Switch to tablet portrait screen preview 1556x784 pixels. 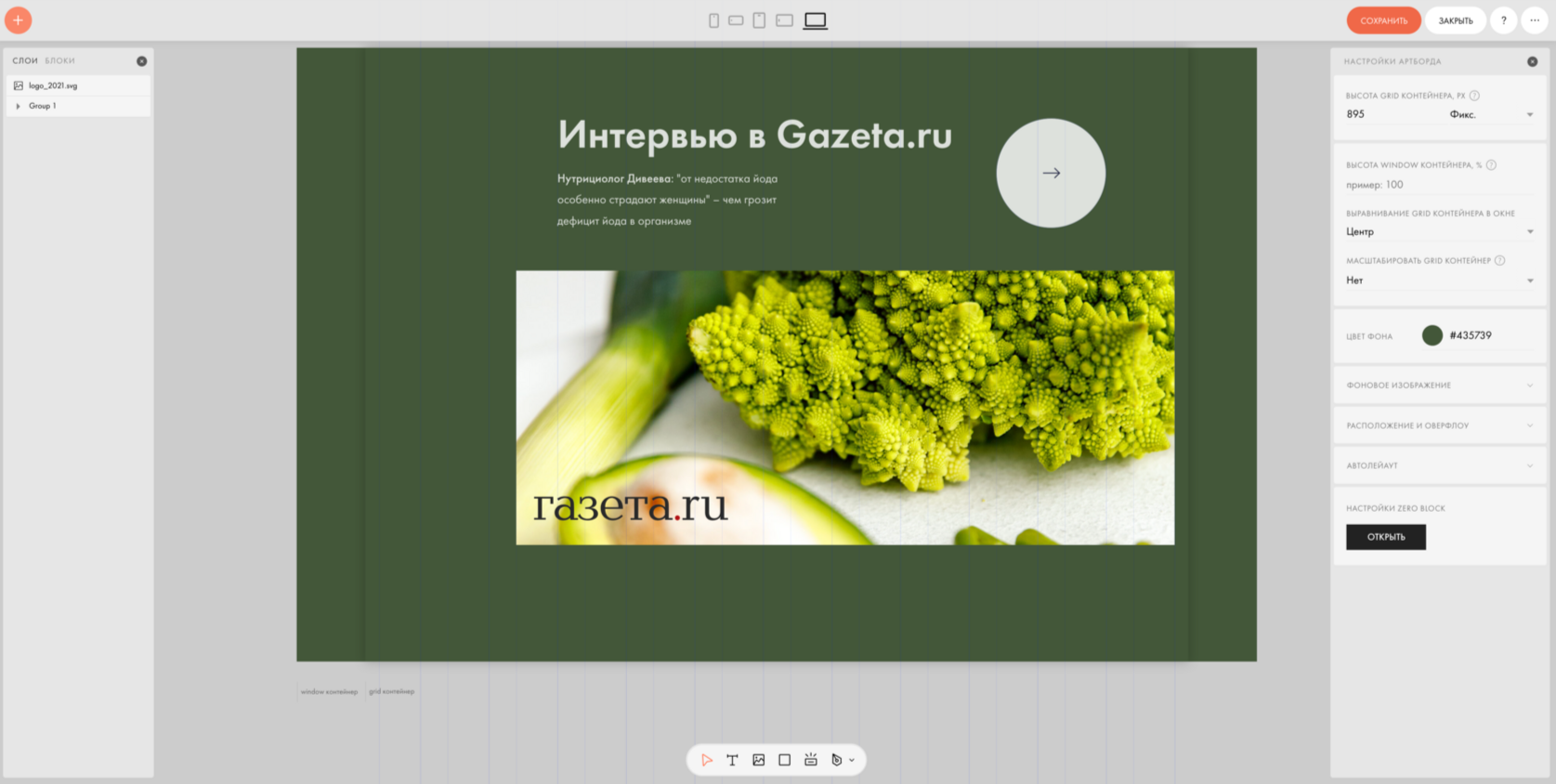point(759,20)
